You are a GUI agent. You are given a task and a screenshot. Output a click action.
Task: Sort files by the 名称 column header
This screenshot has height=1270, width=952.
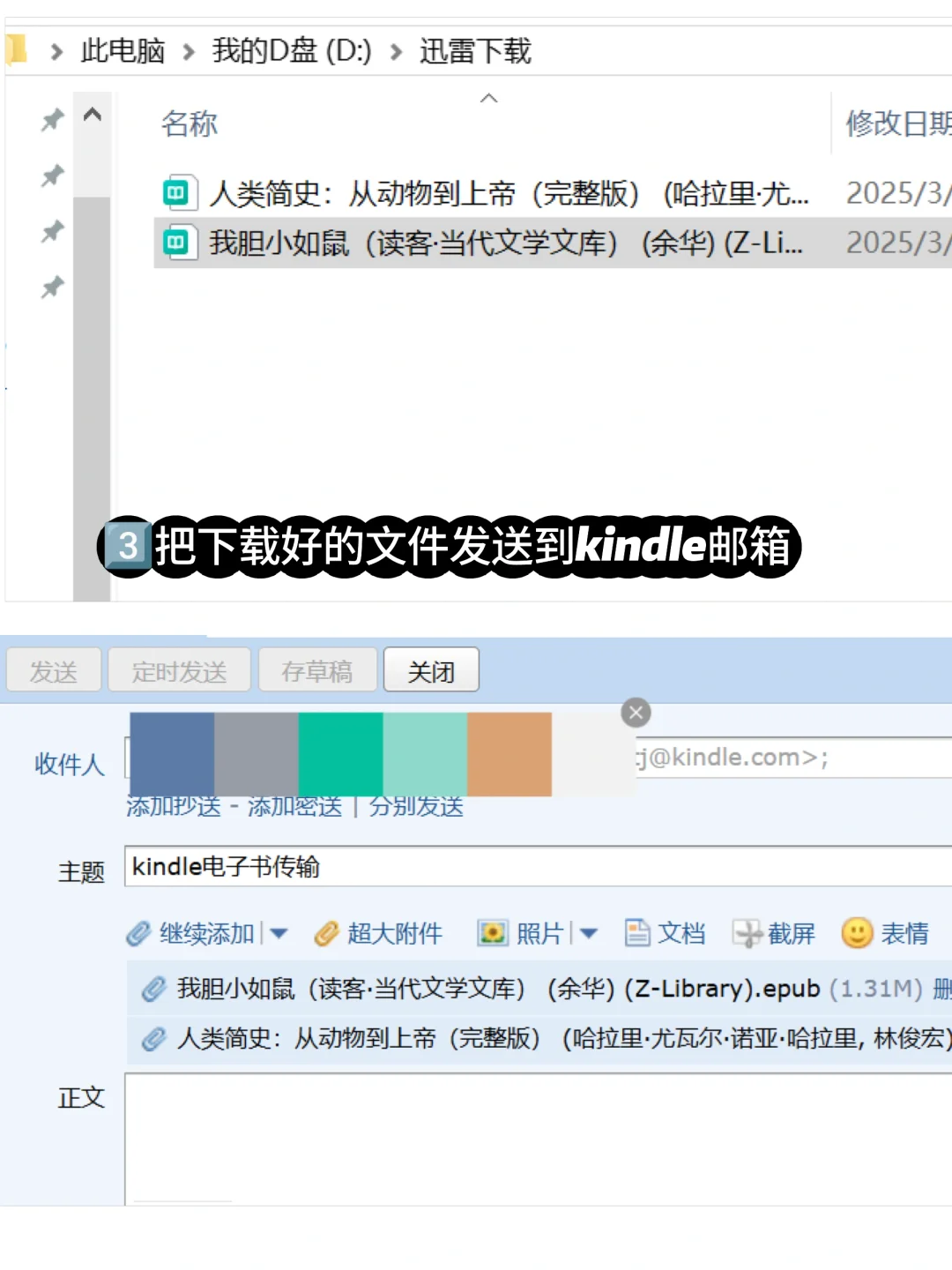point(190,123)
